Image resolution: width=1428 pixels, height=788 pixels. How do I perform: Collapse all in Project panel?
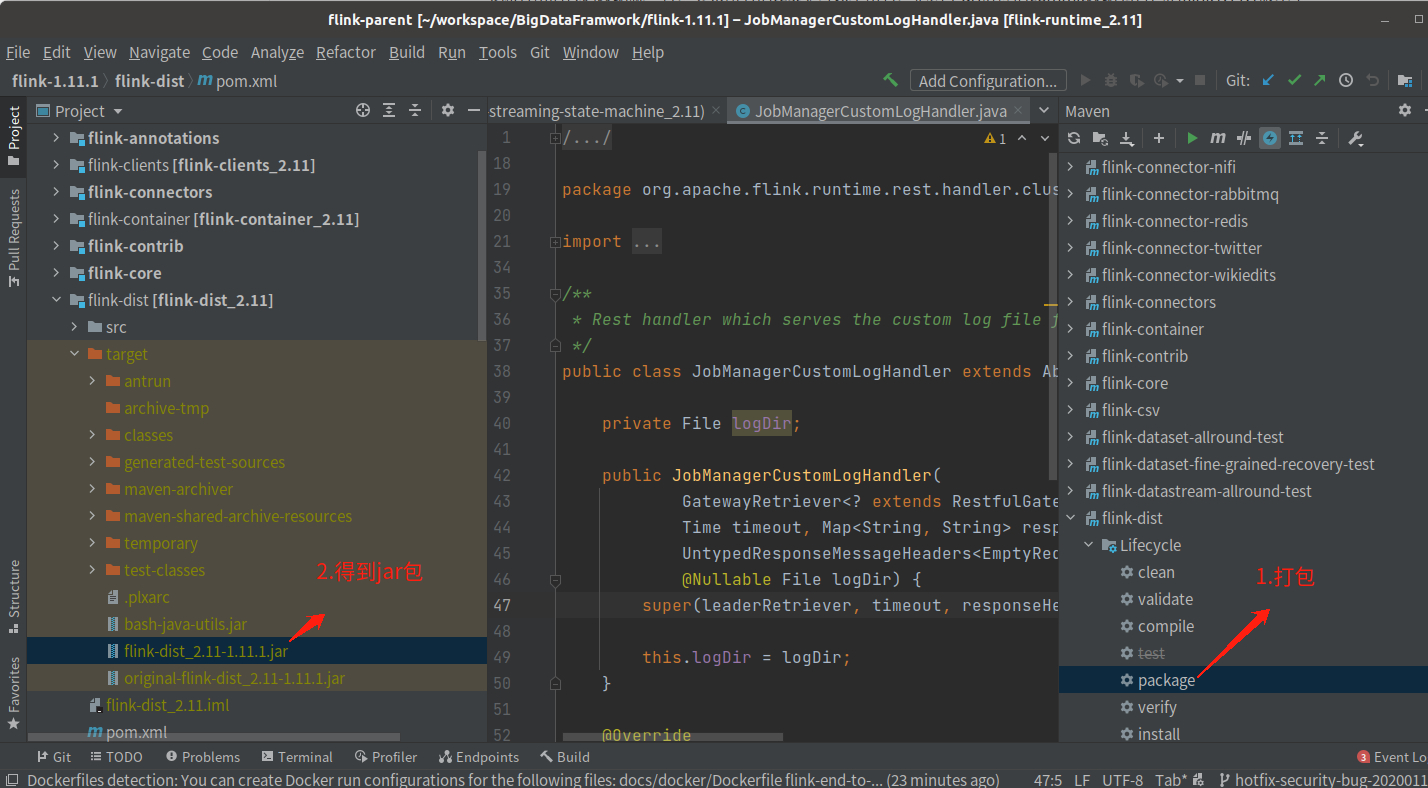[x=415, y=110]
